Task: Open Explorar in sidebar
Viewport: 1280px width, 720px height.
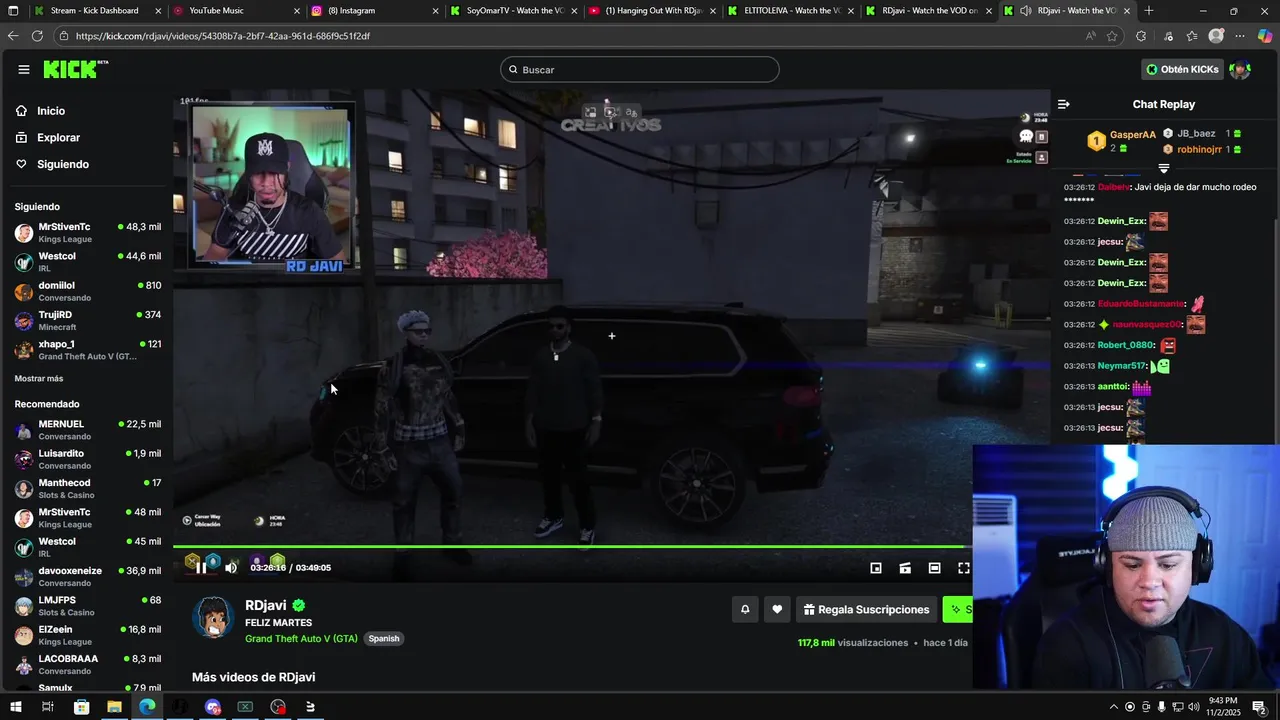Action: coord(58,137)
